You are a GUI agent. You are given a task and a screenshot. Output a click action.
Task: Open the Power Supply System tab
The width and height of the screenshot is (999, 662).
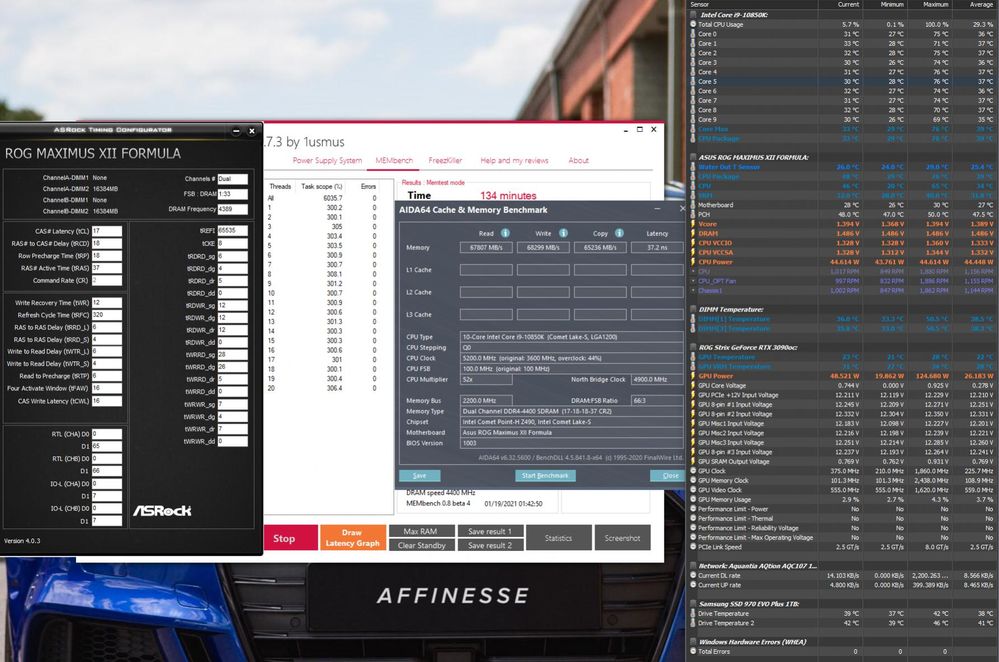coord(327,161)
